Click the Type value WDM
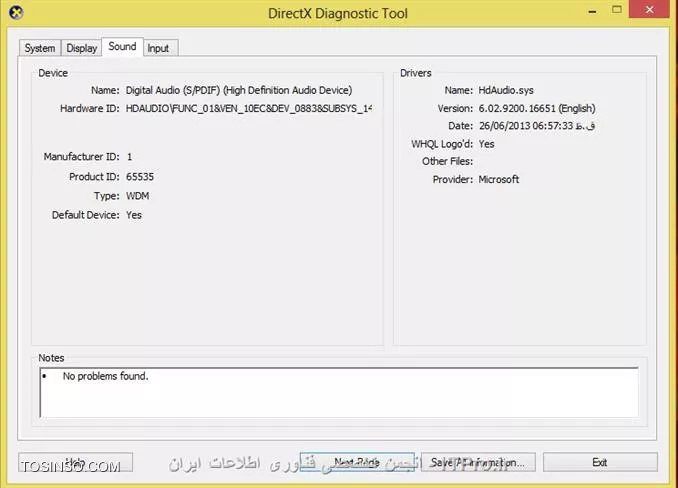 (x=138, y=196)
